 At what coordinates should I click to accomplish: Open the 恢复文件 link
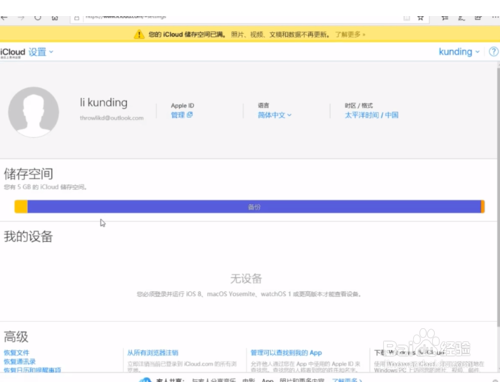[x=17, y=353]
